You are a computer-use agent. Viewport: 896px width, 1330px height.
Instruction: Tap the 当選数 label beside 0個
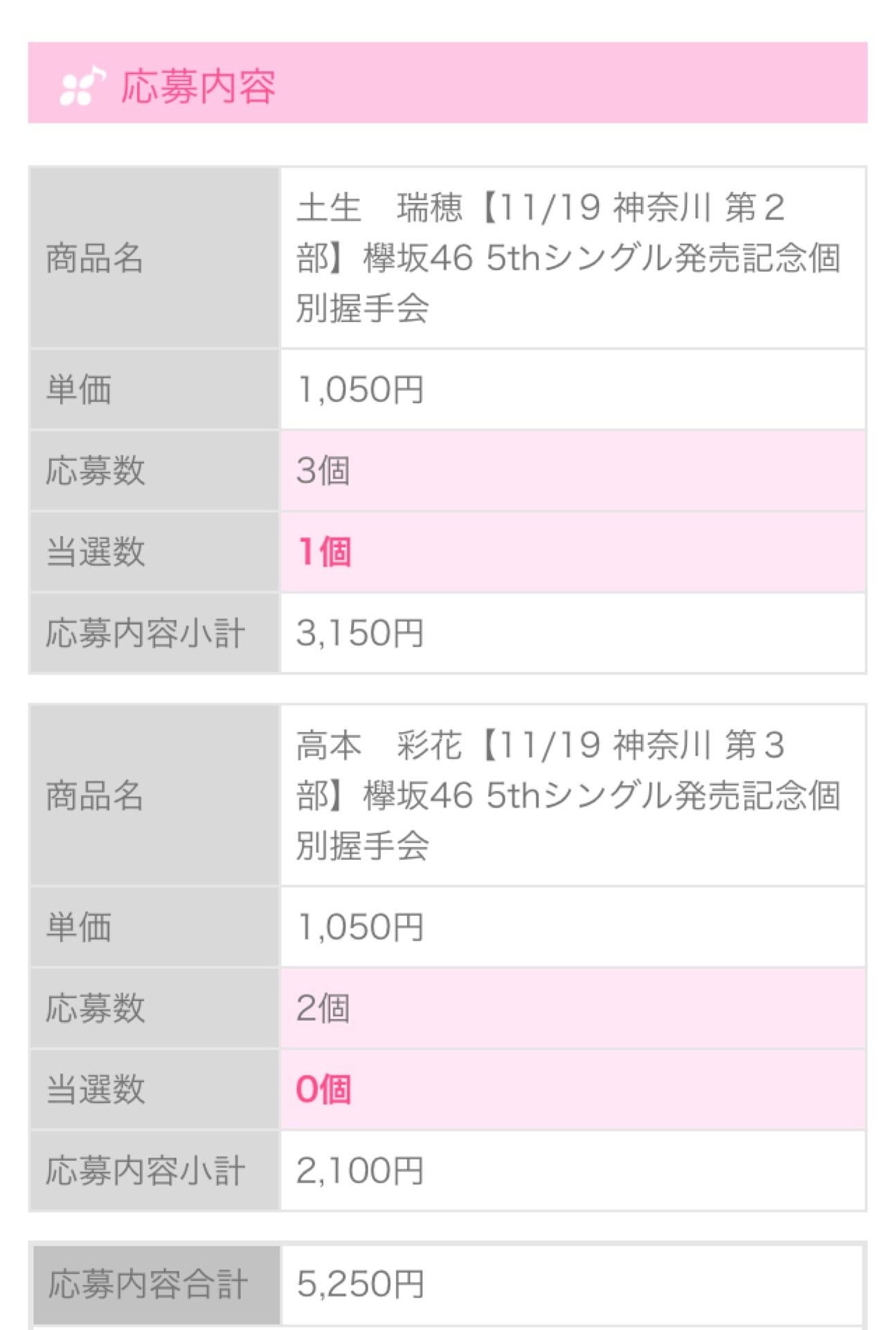[96, 1089]
